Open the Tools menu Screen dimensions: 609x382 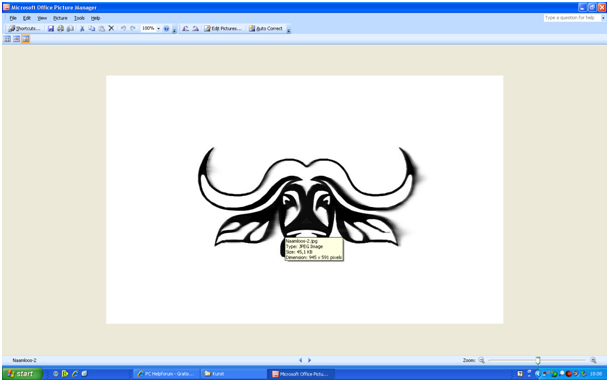(79, 18)
